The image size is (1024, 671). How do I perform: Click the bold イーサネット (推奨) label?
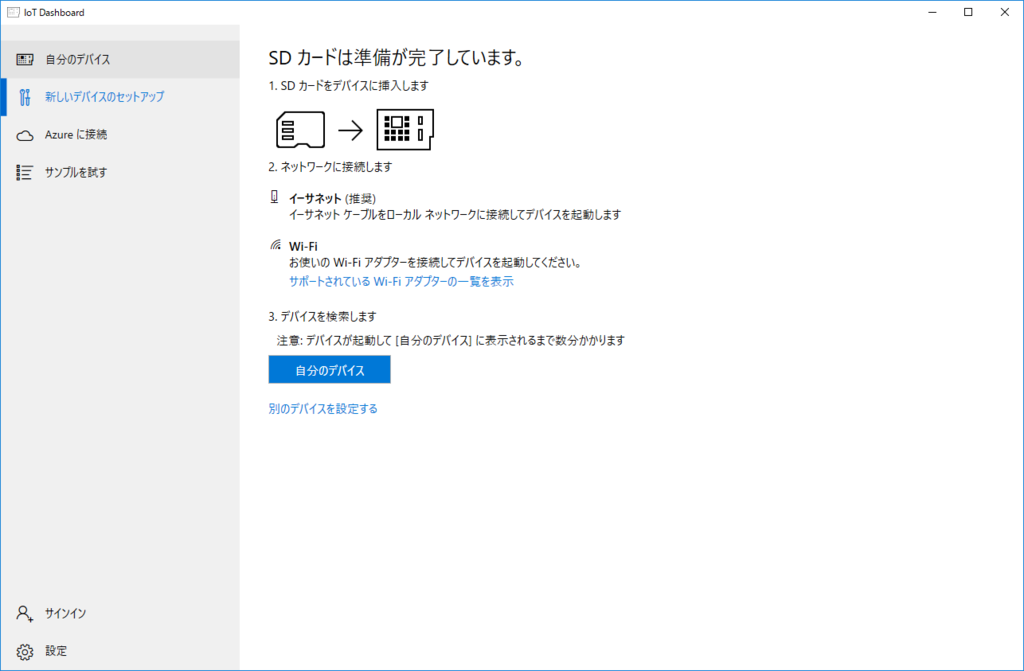(x=332, y=199)
